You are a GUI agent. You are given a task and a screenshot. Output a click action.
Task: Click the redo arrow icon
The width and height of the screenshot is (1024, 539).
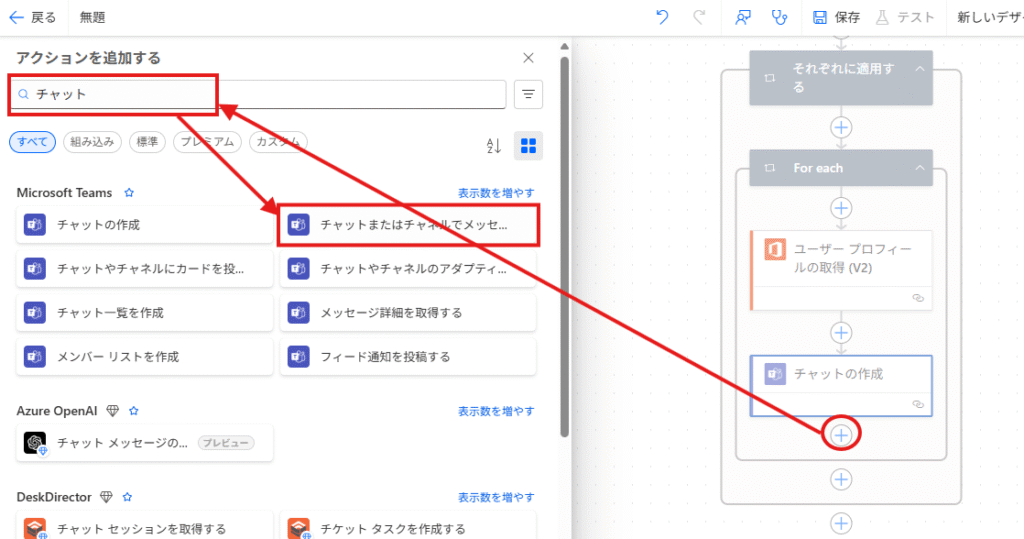[x=699, y=18]
